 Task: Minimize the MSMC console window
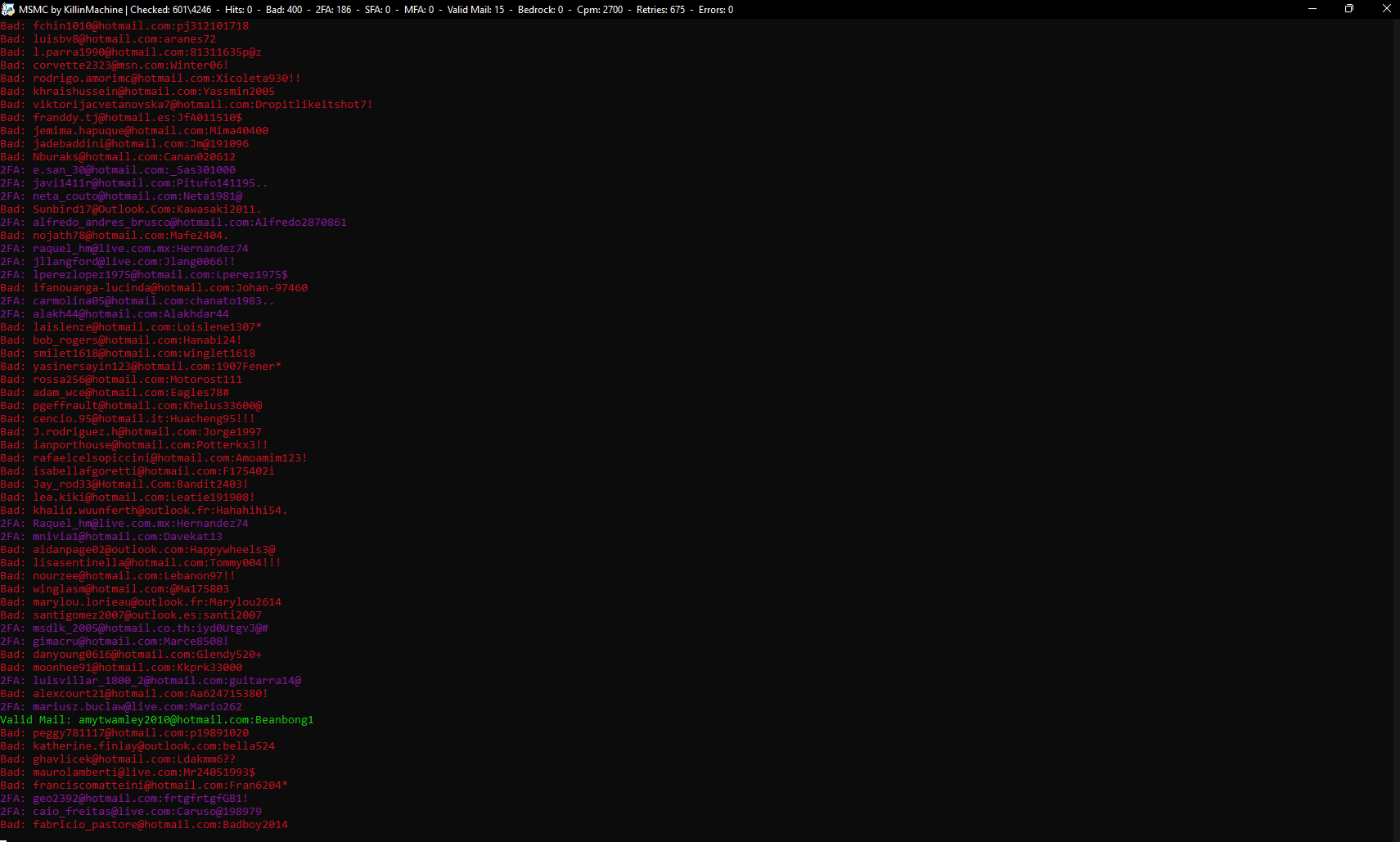tap(1312, 9)
